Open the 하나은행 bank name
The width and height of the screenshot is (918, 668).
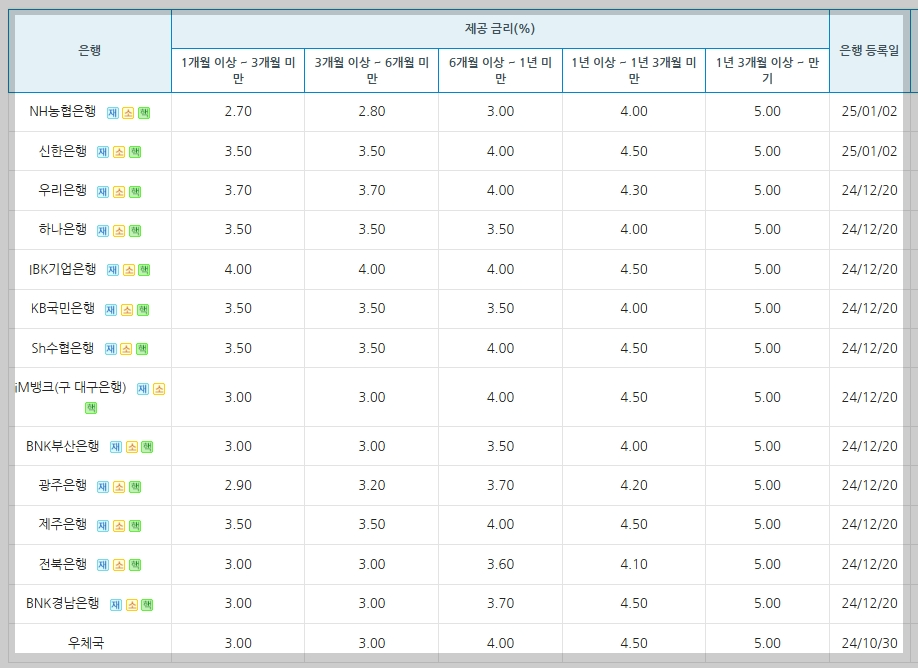pos(63,229)
